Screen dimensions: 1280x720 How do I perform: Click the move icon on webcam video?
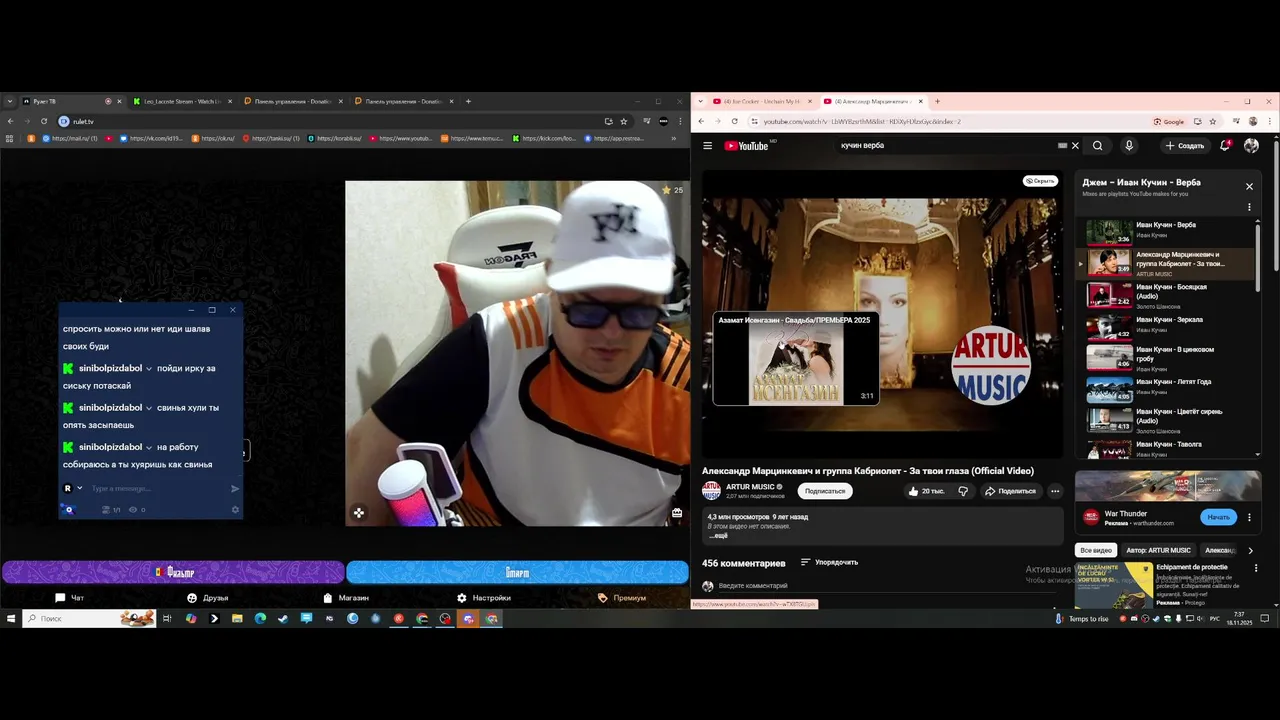(359, 513)
